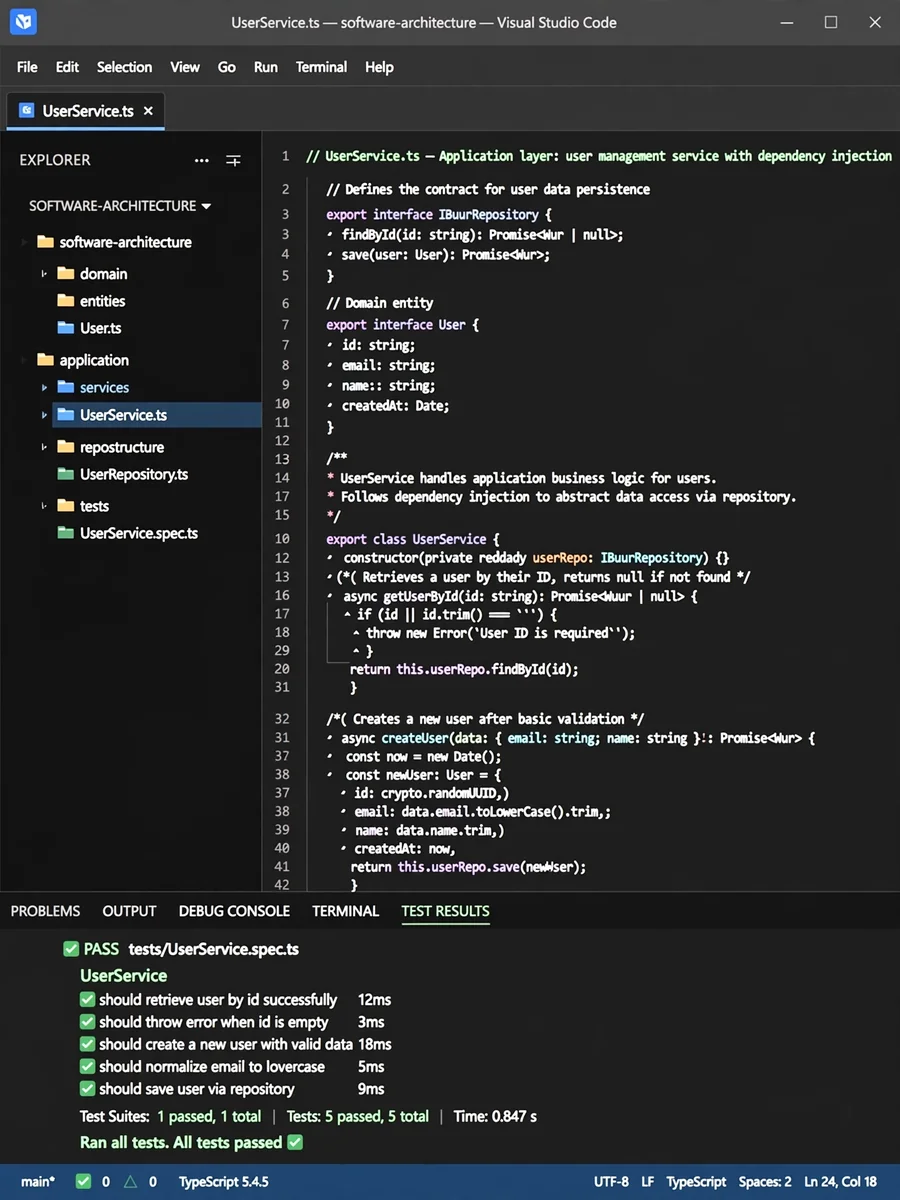Click the blue services folder icon
Image resolution: width=900 pixels, height=1200 pixels.
tap(66, 387)
